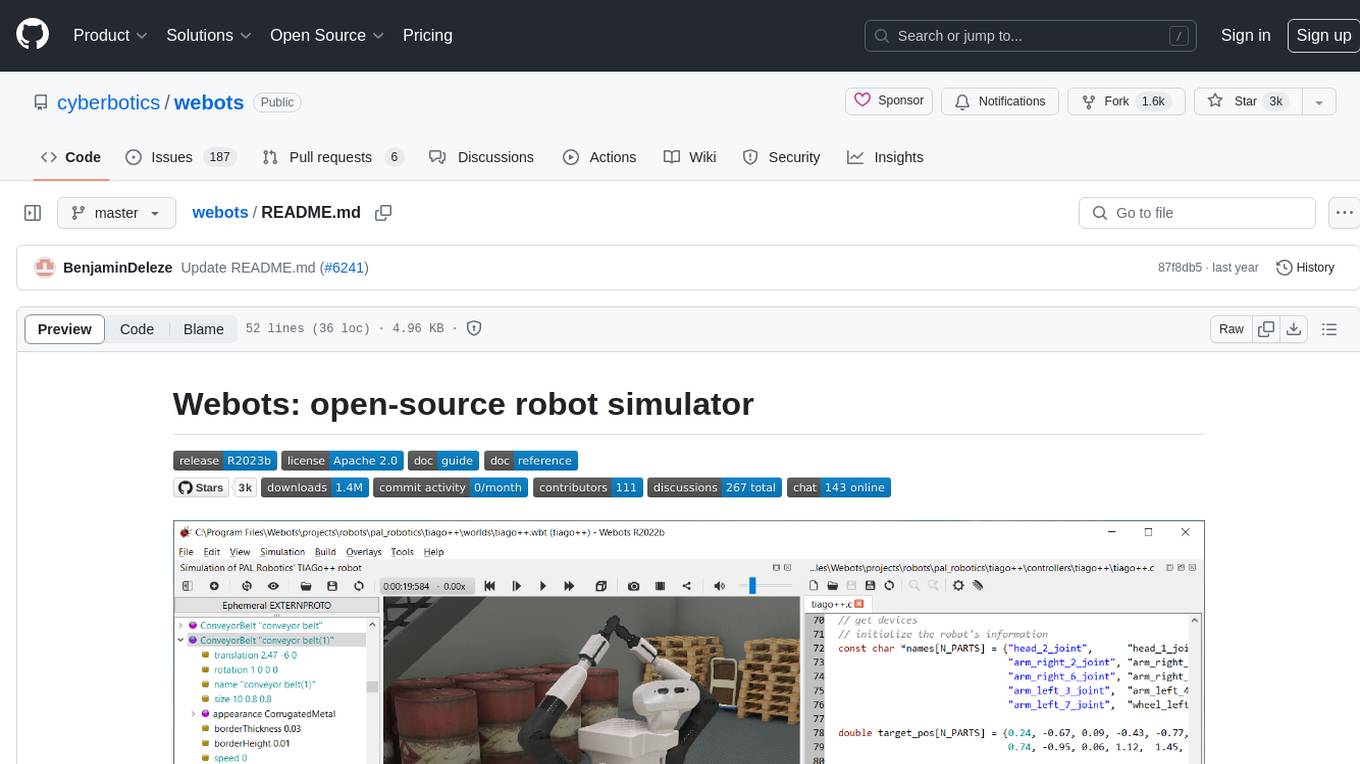This screenshot has height=764, width=1360.
Task: Click the contributors 111 badge
Action: pos(587,488)
